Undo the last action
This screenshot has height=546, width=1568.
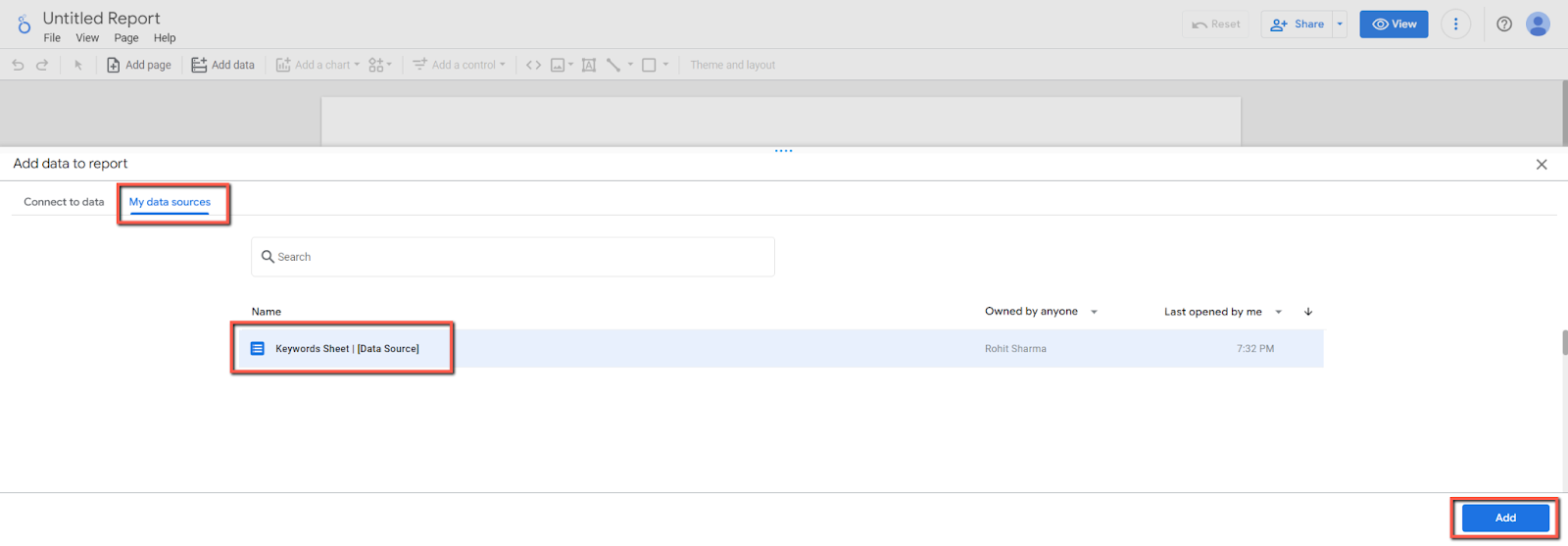(18, 65)
